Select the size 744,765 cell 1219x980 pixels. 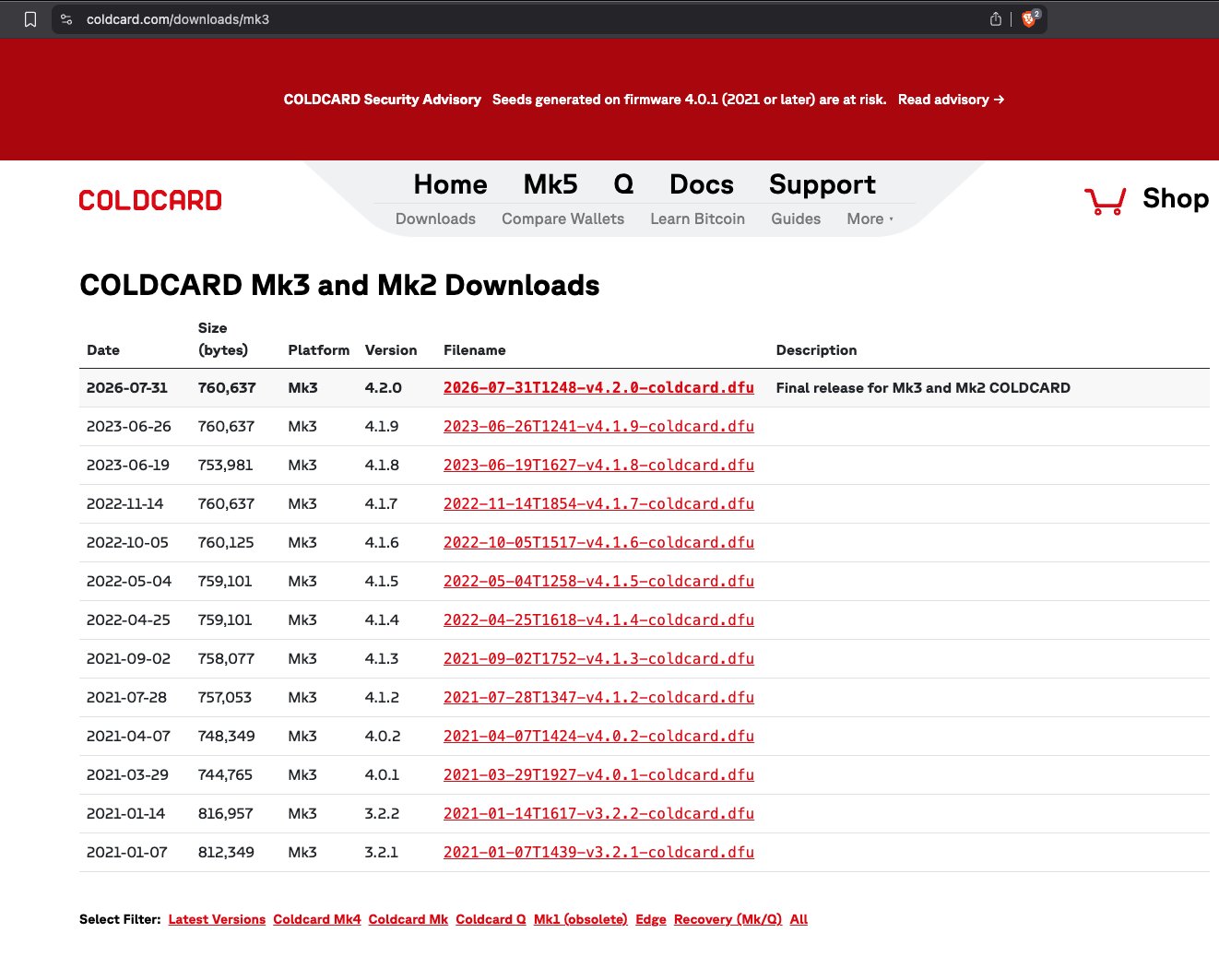225,775
